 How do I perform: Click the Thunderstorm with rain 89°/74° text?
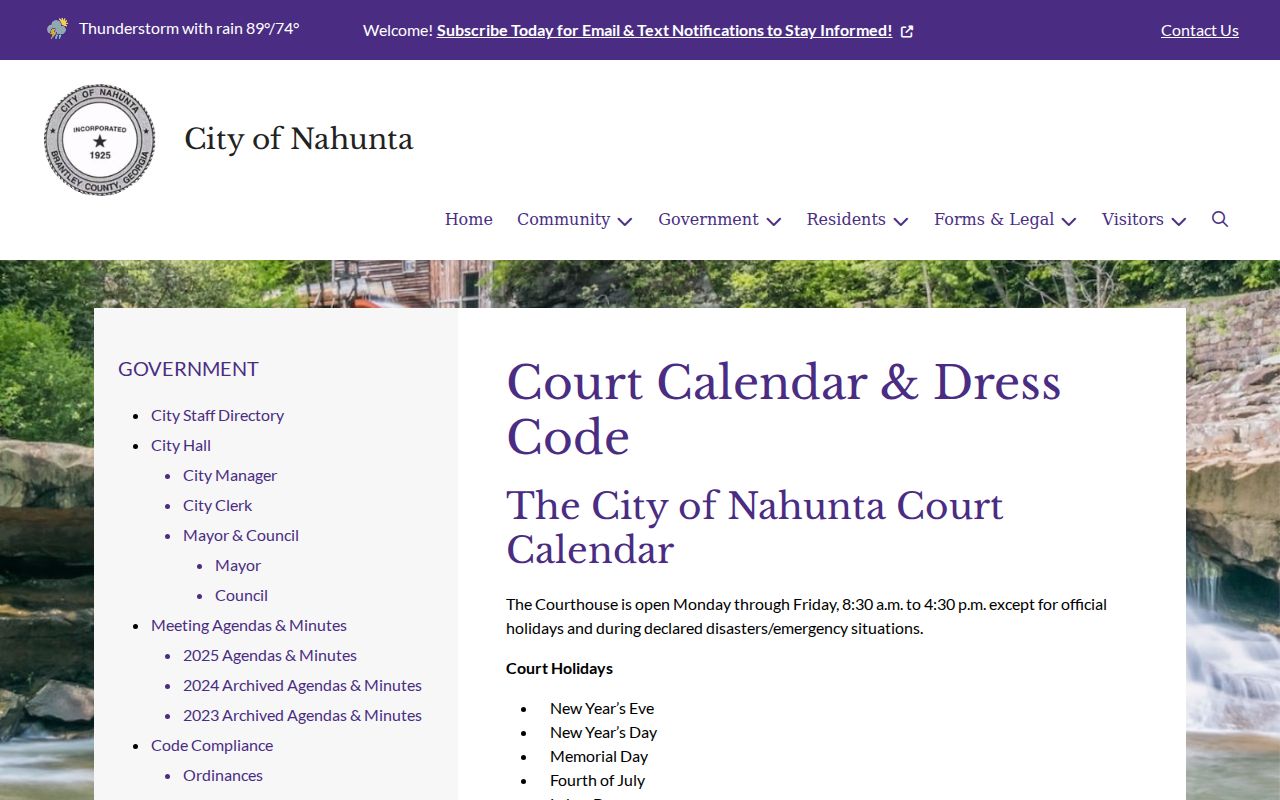[x=189, y=28]
